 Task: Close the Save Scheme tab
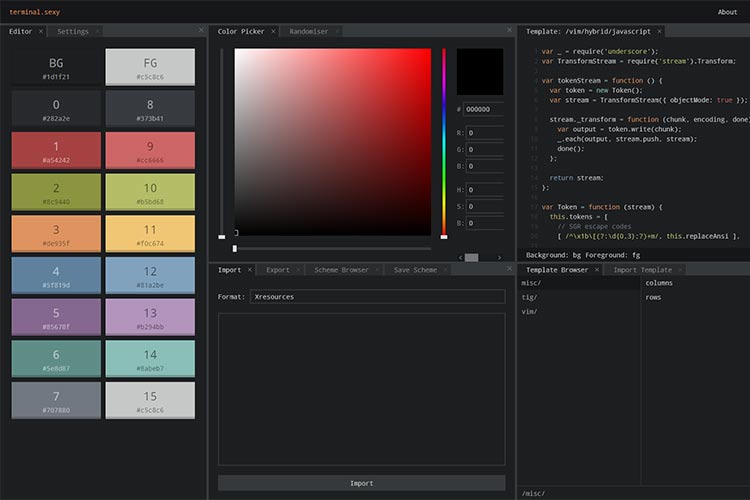445,270
